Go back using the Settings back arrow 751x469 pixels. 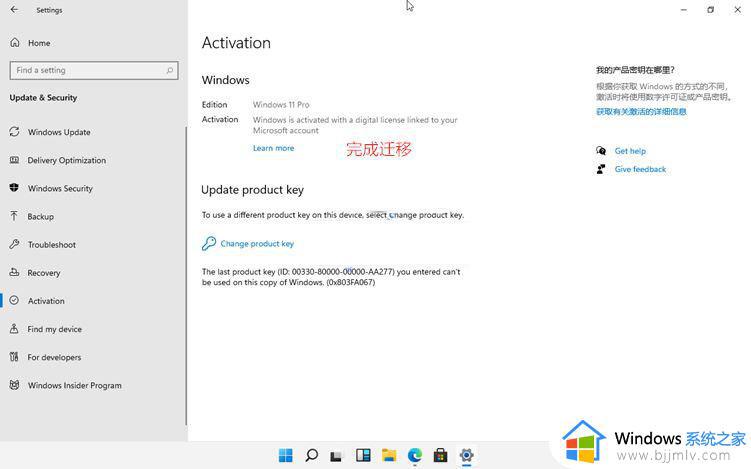click(14, 10)
